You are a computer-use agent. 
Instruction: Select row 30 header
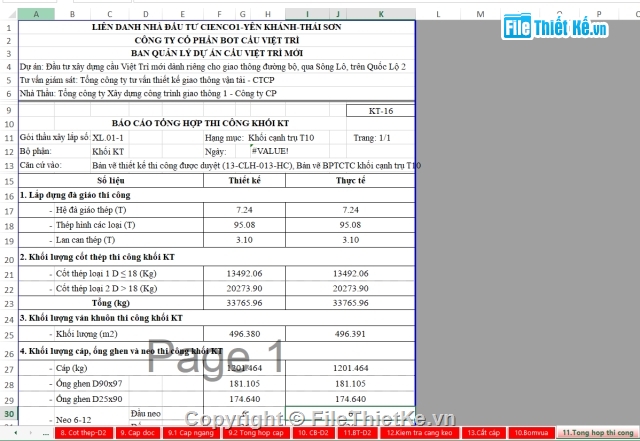[9, 414]
